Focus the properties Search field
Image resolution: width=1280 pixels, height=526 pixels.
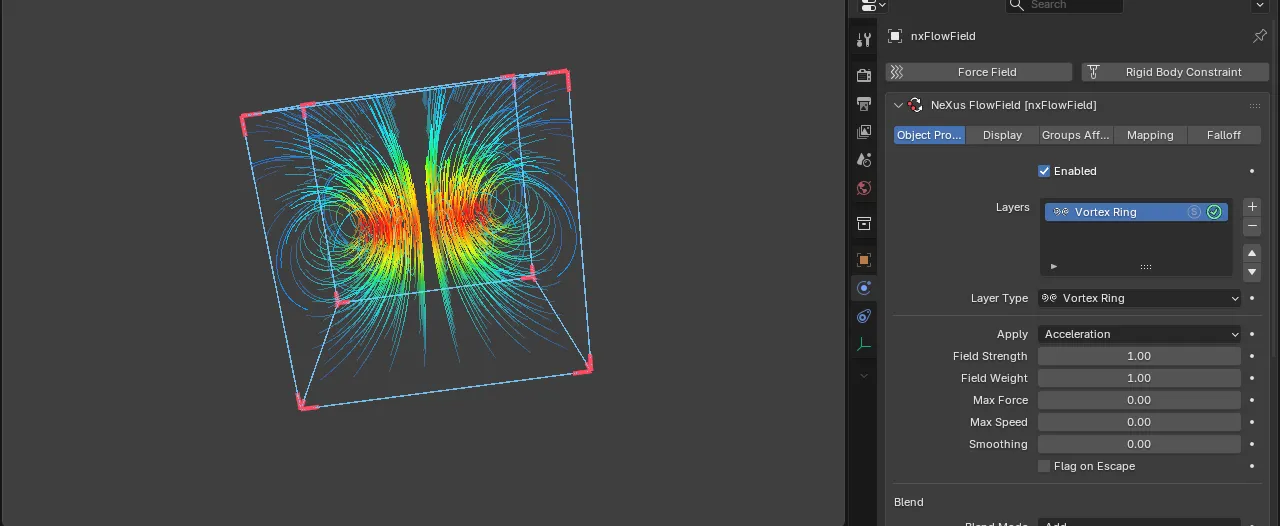tap(1064, 5)
